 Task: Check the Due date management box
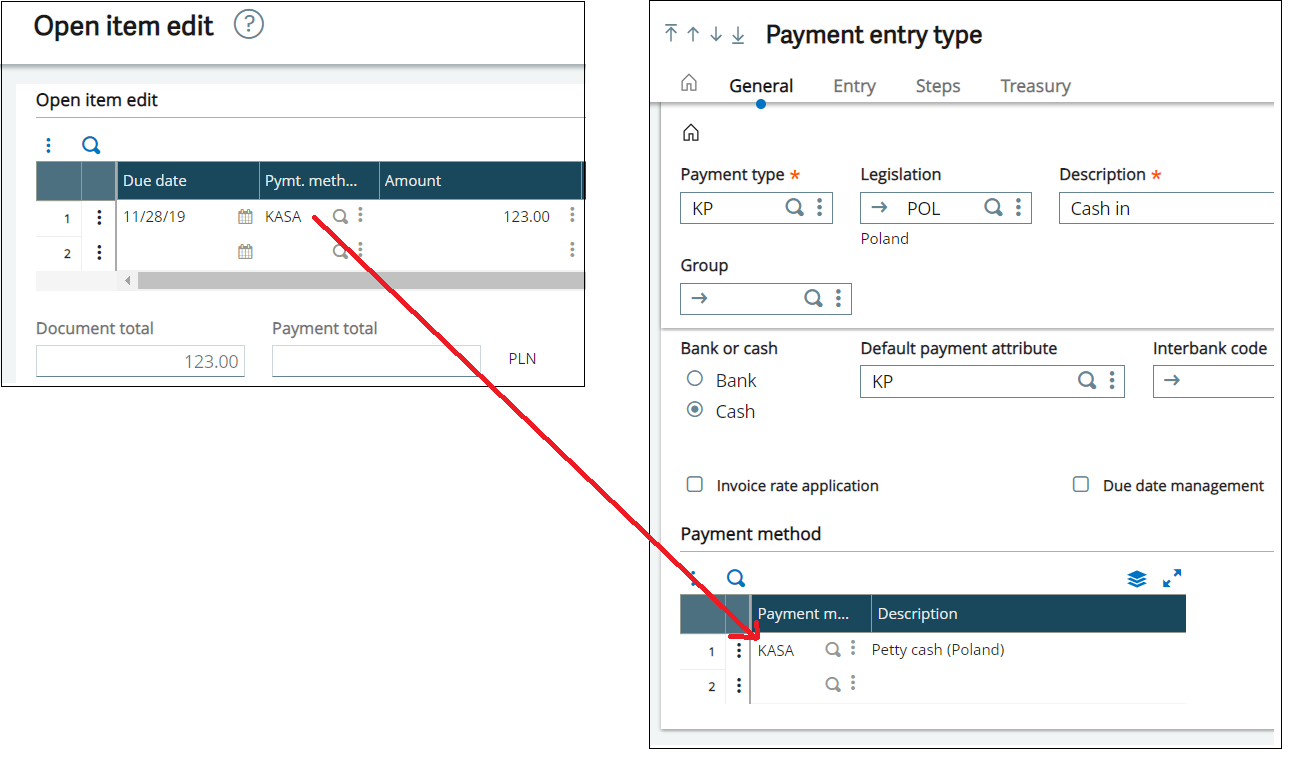click(1080, 485)
